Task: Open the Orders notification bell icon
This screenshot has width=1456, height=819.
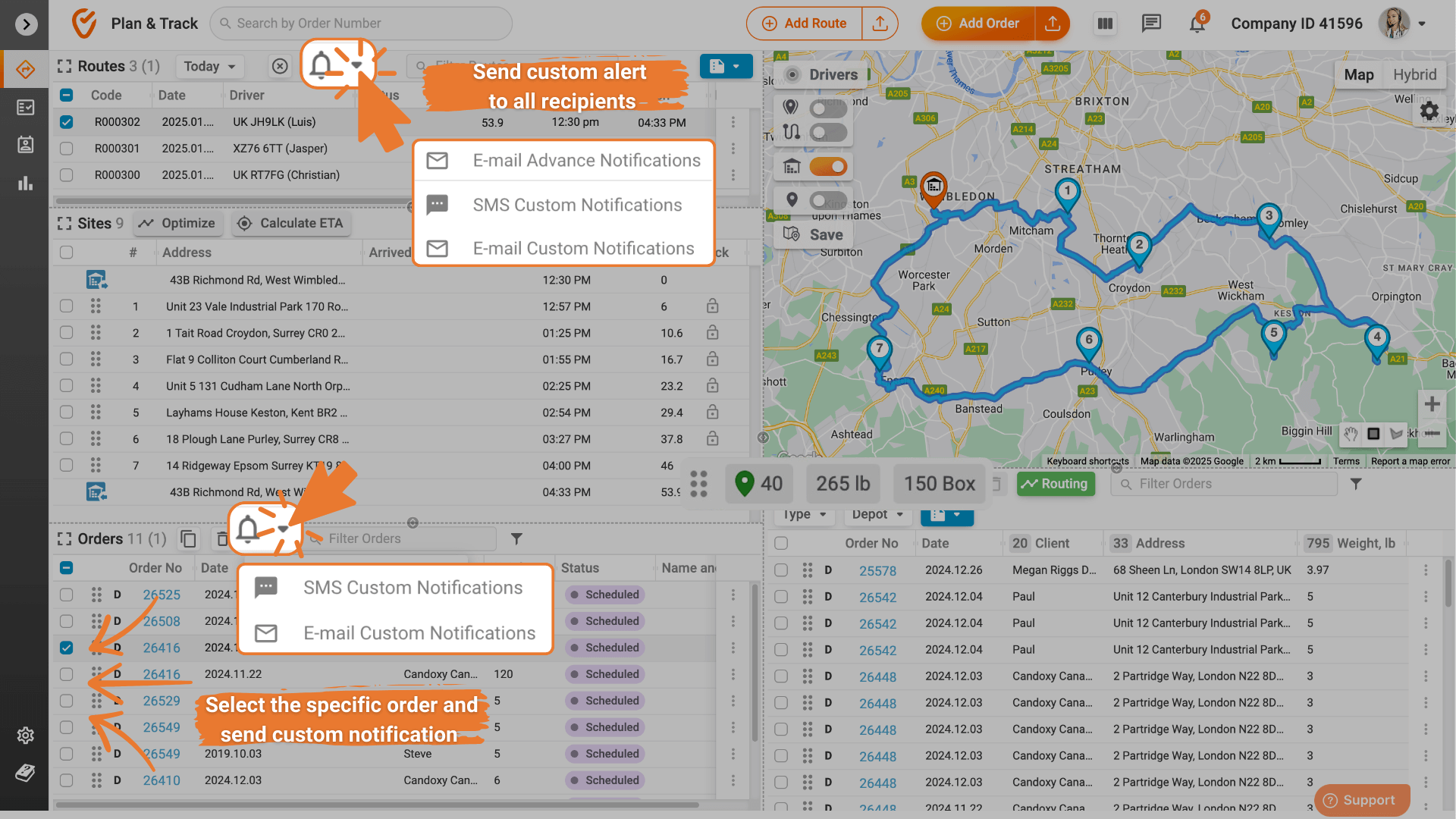Action: point(247,529)
